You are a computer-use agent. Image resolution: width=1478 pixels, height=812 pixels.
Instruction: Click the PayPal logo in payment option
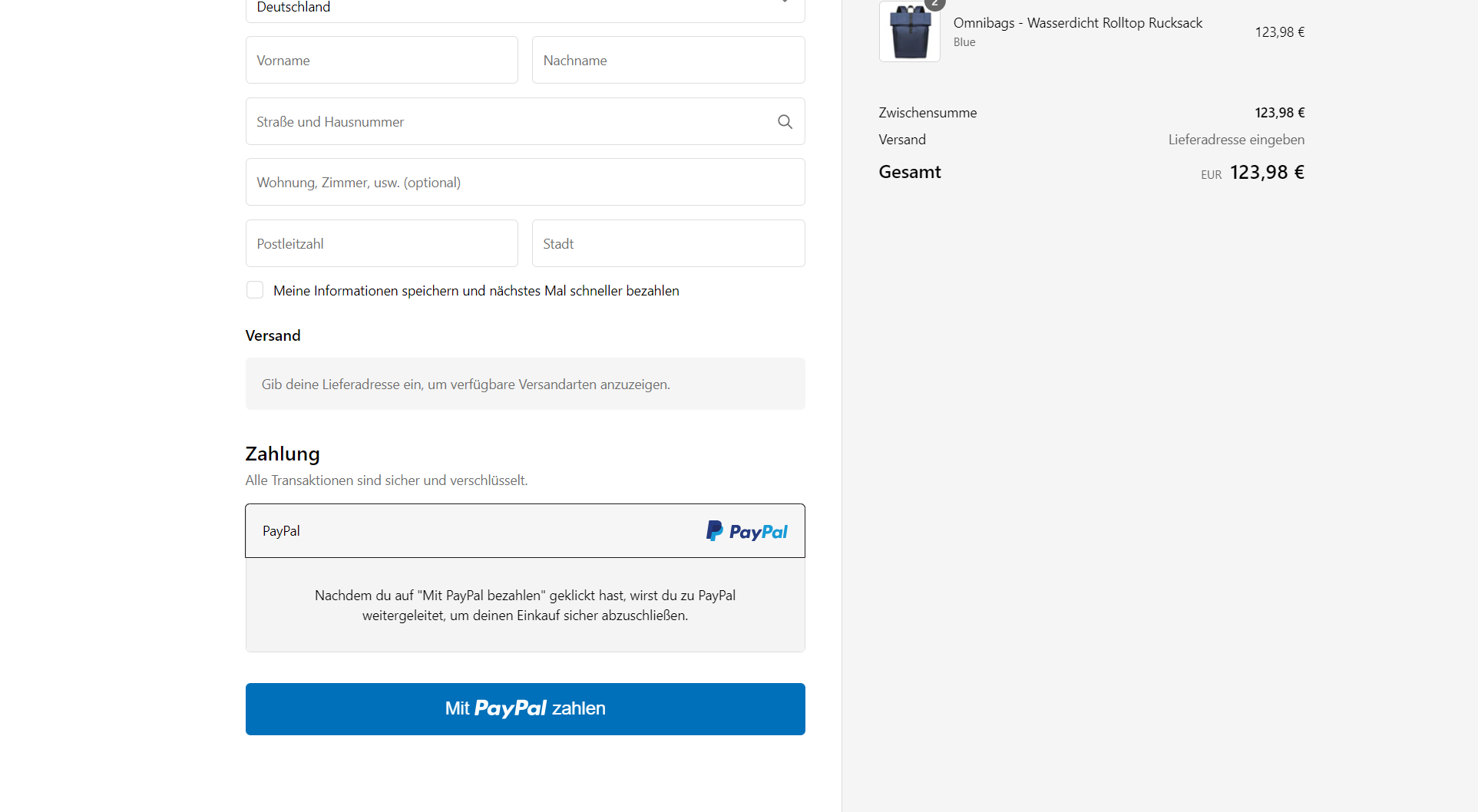pyautogui.click(x=746, y=531)
